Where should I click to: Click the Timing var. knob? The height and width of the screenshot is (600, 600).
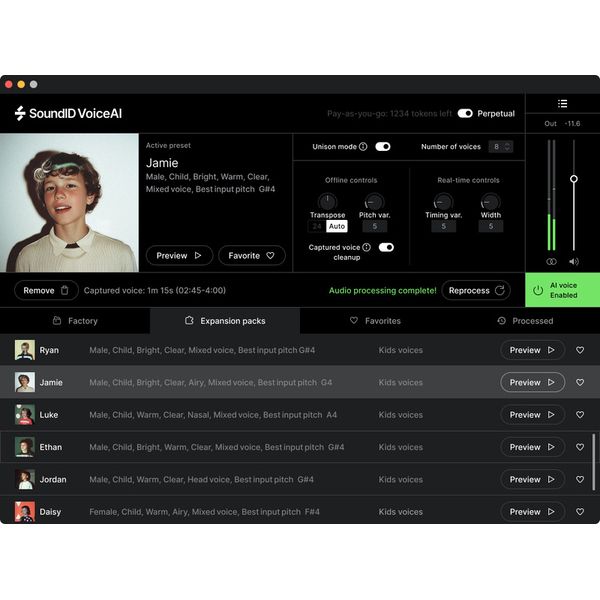443,201
